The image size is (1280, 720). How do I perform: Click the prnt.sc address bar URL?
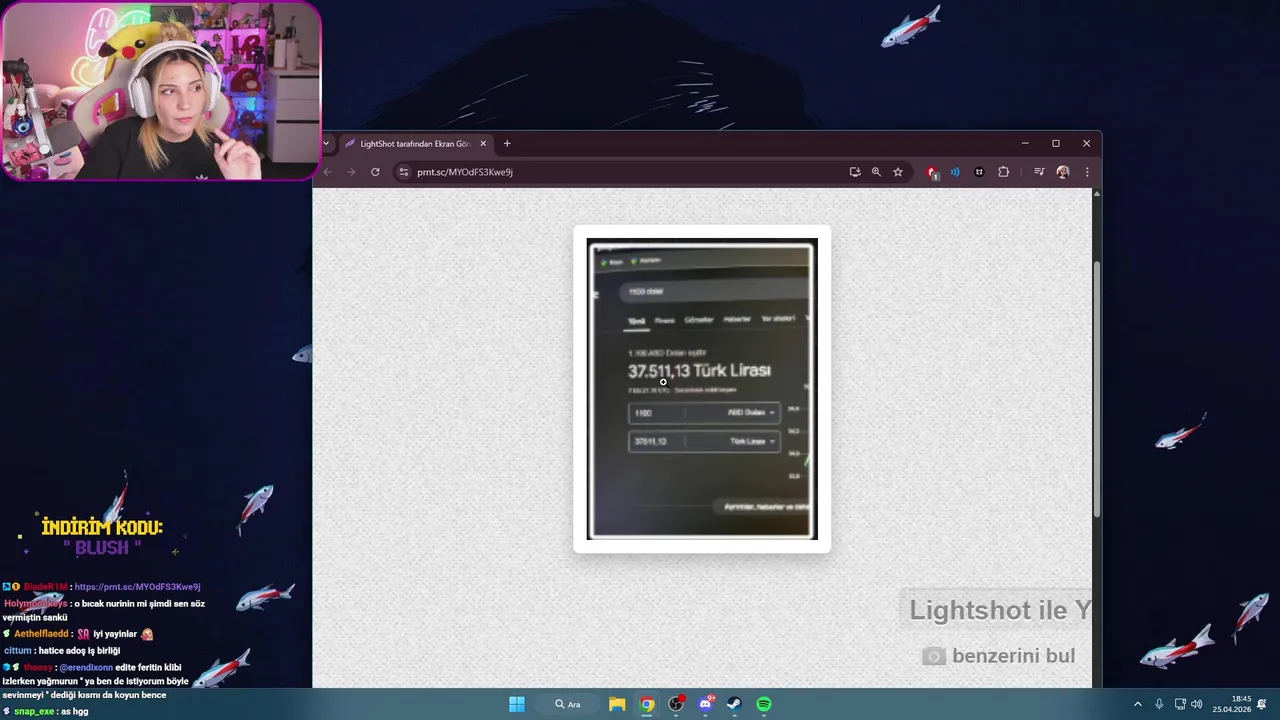tap(465, 172)
